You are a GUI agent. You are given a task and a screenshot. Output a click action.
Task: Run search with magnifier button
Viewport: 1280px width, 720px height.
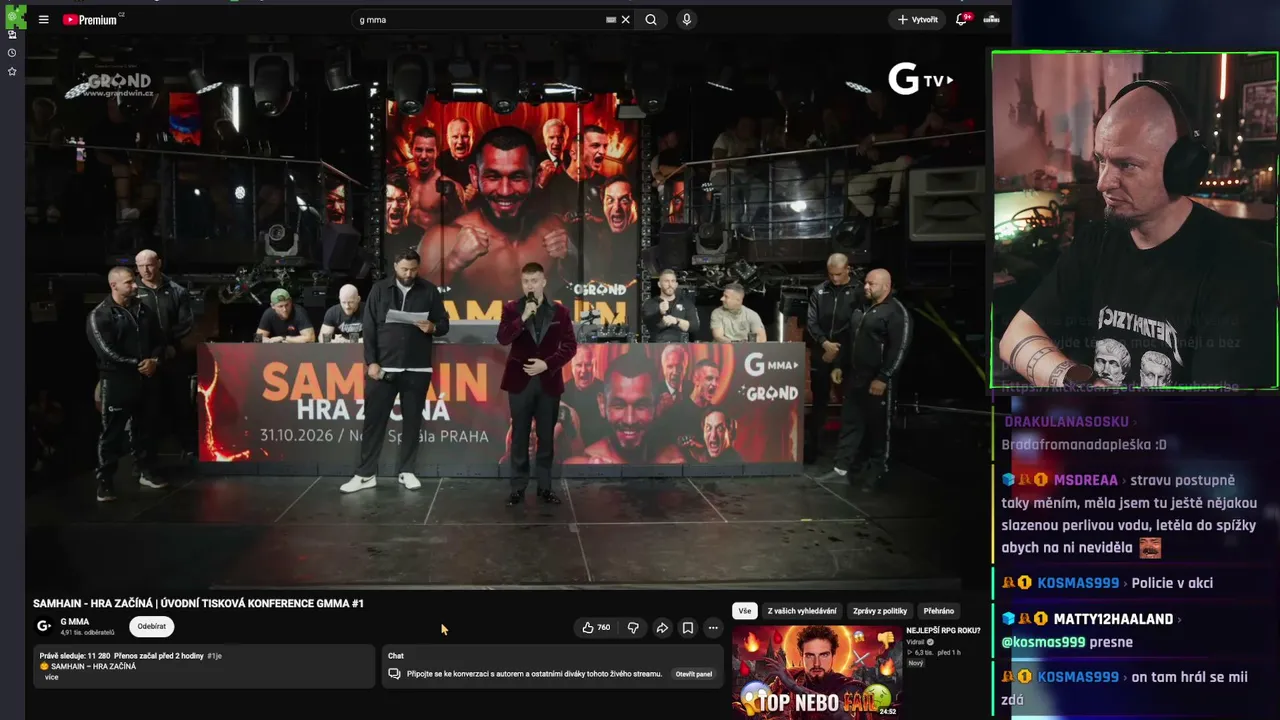(651, 20)
